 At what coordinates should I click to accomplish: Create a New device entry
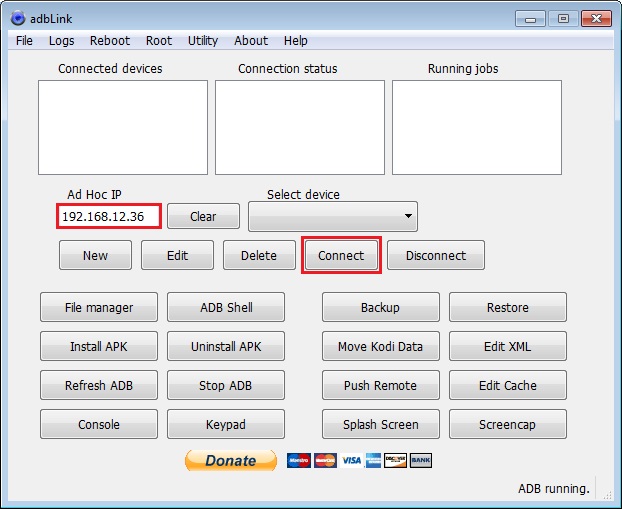pyautogui.click(x=96, y=255)
